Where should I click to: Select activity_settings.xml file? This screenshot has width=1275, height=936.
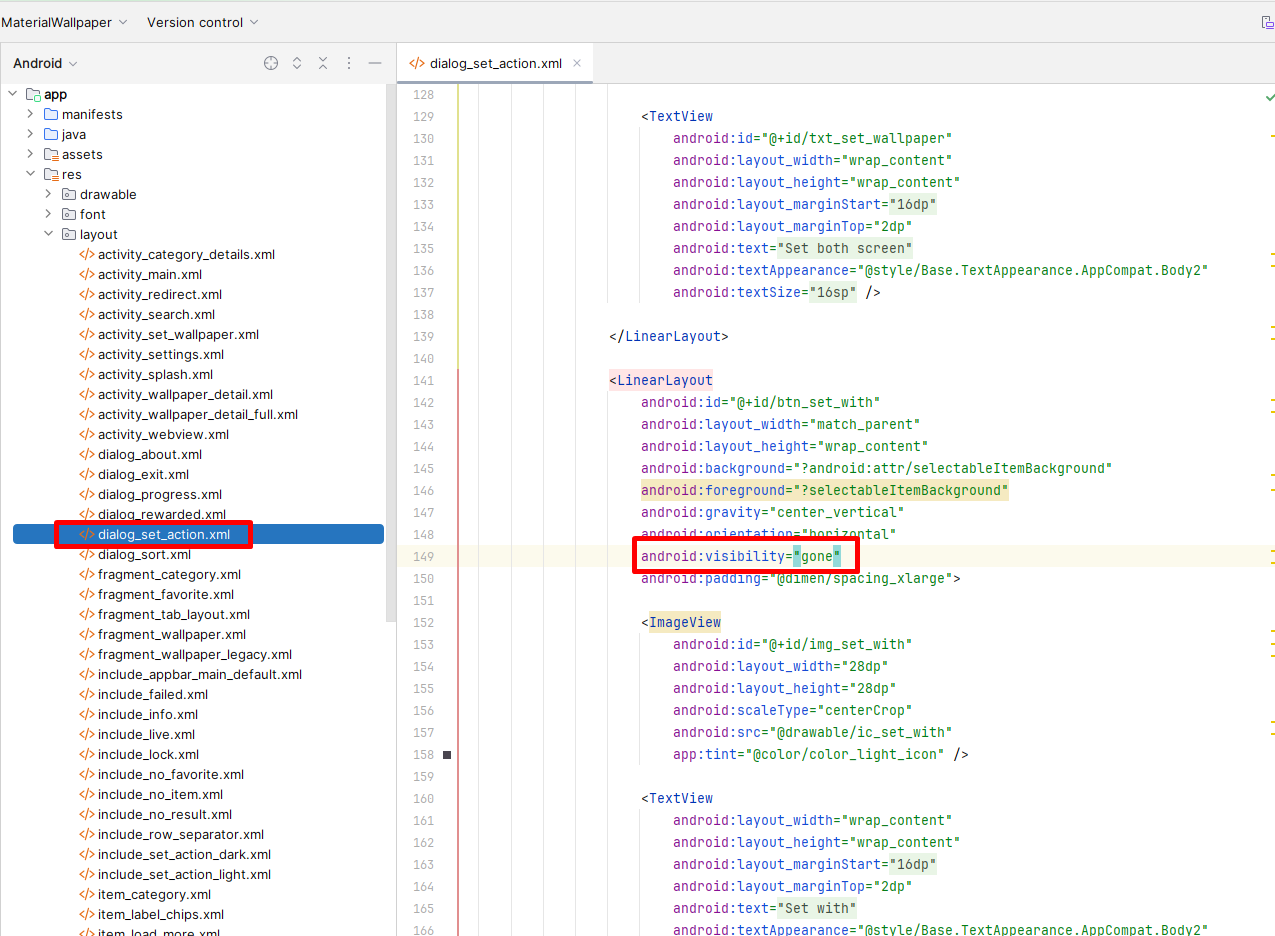point(161,354)
